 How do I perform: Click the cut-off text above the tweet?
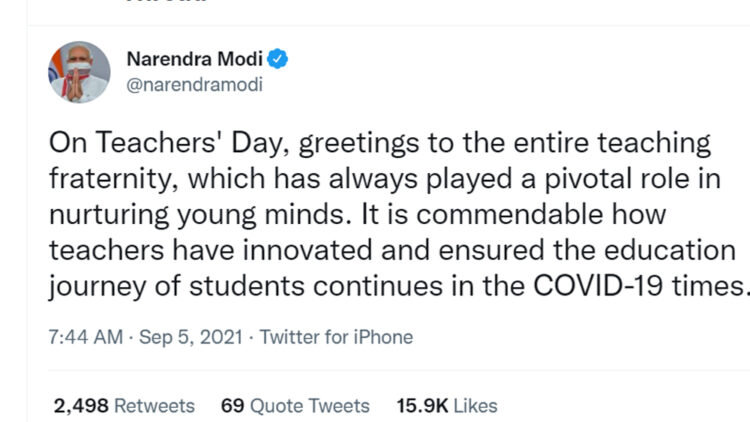point(165,1)
